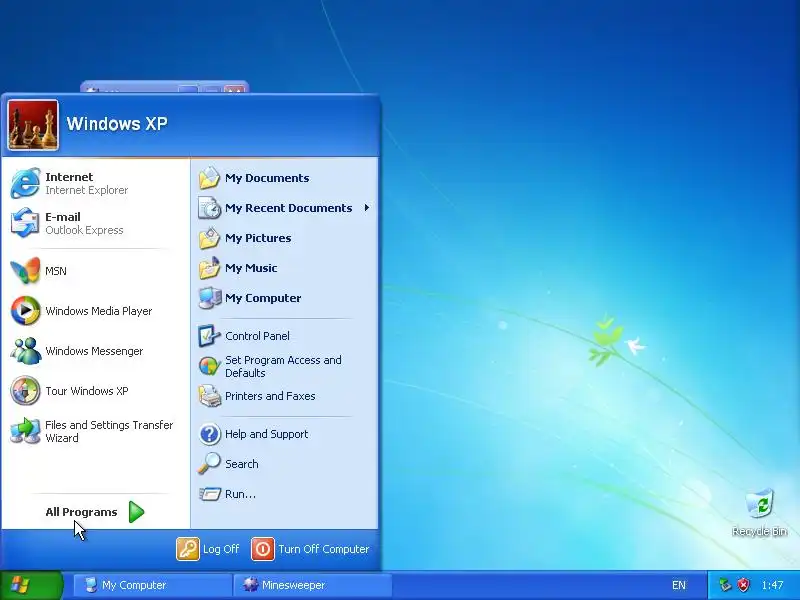
Task: Open Internet Explorer from the Start menu
Action: click(94, 183)
